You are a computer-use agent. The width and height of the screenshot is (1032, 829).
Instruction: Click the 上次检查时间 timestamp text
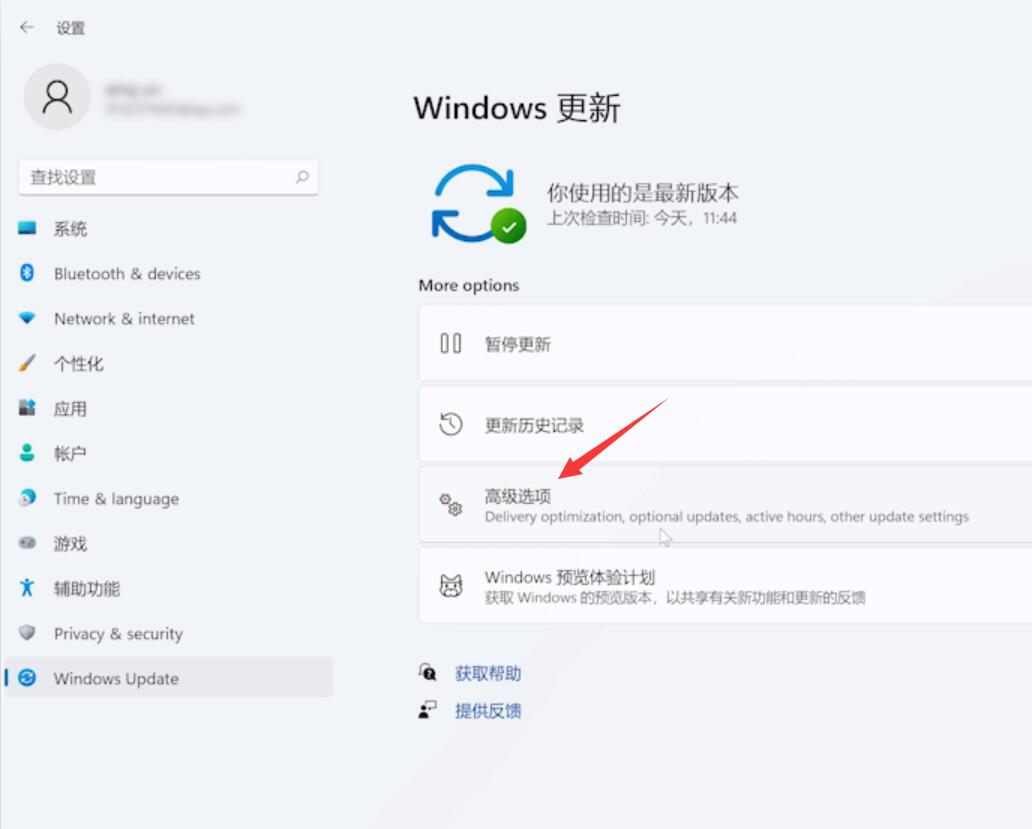pyautogui.click(x=642, y=218)
